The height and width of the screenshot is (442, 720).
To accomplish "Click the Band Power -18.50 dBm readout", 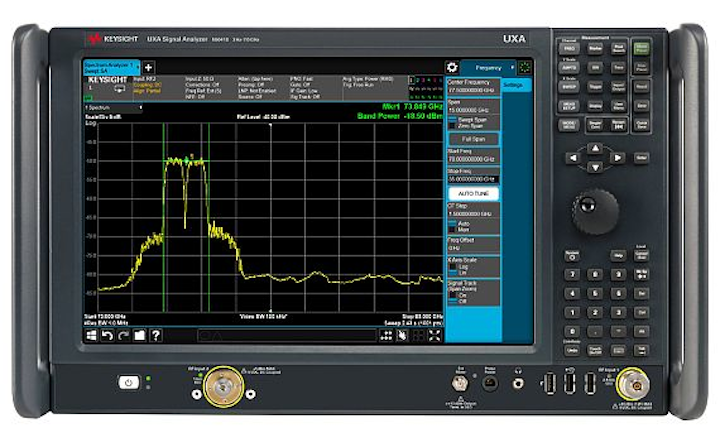I will (400, 116).
